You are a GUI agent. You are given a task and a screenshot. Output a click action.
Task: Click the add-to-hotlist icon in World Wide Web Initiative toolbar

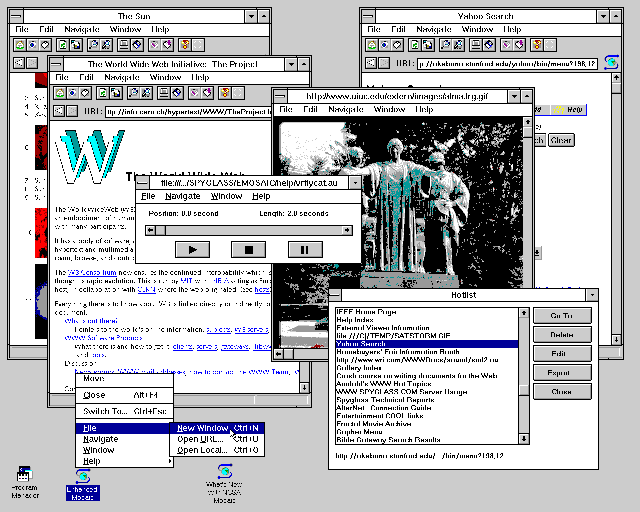click(x=207, y=93)
